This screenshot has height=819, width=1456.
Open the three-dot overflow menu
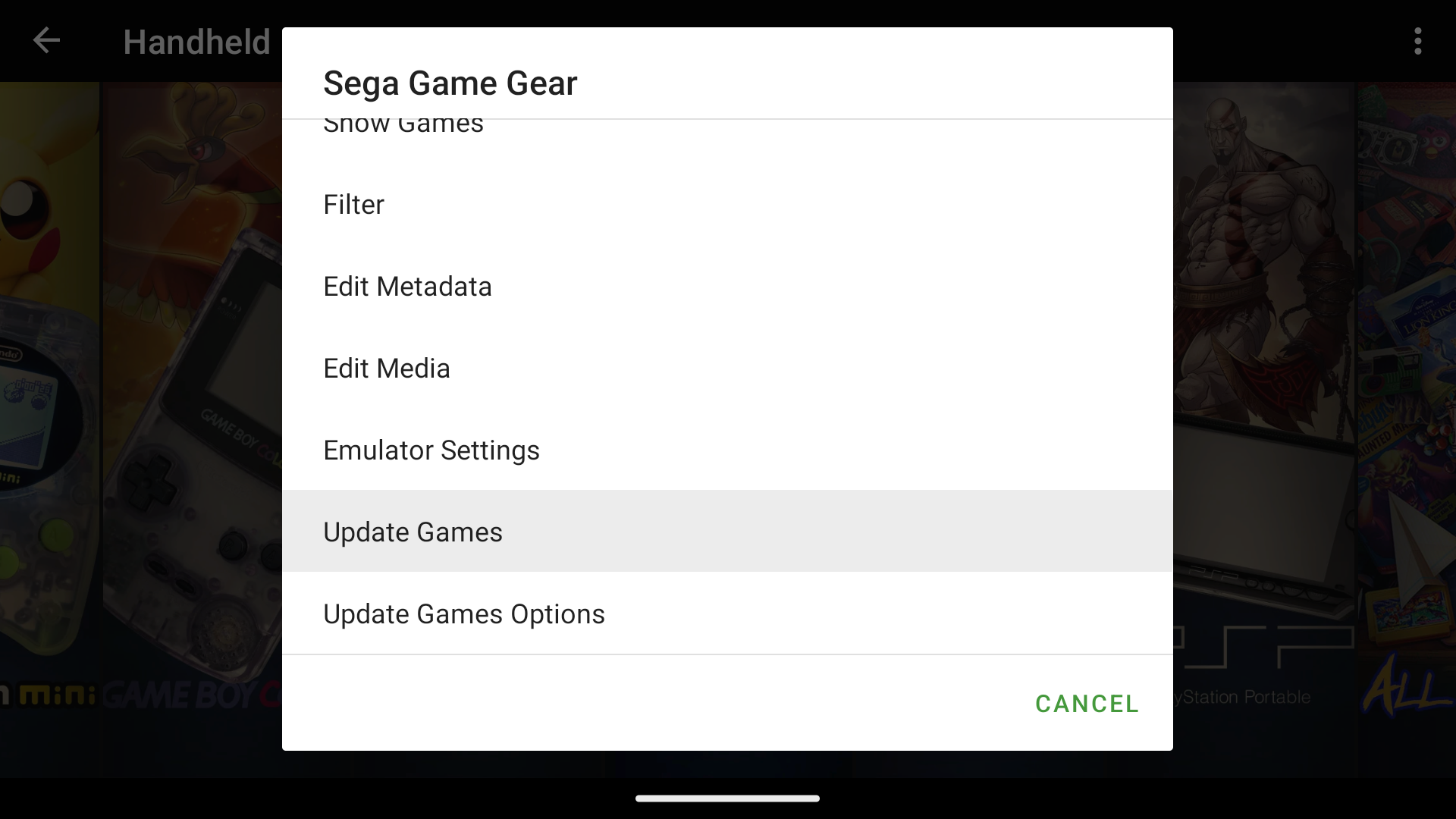pos(1417,41)
